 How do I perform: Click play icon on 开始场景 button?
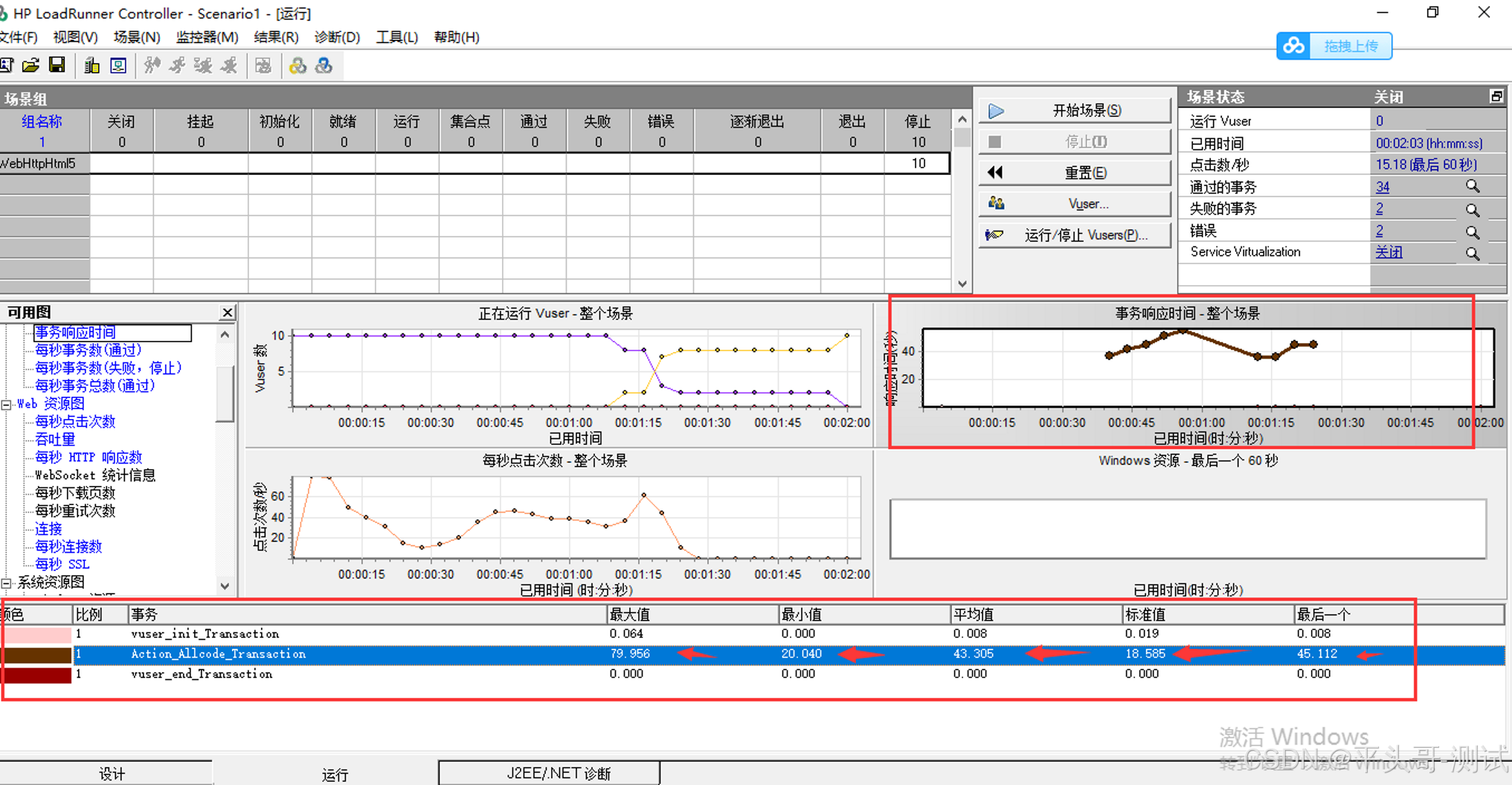tap(996, 111)
